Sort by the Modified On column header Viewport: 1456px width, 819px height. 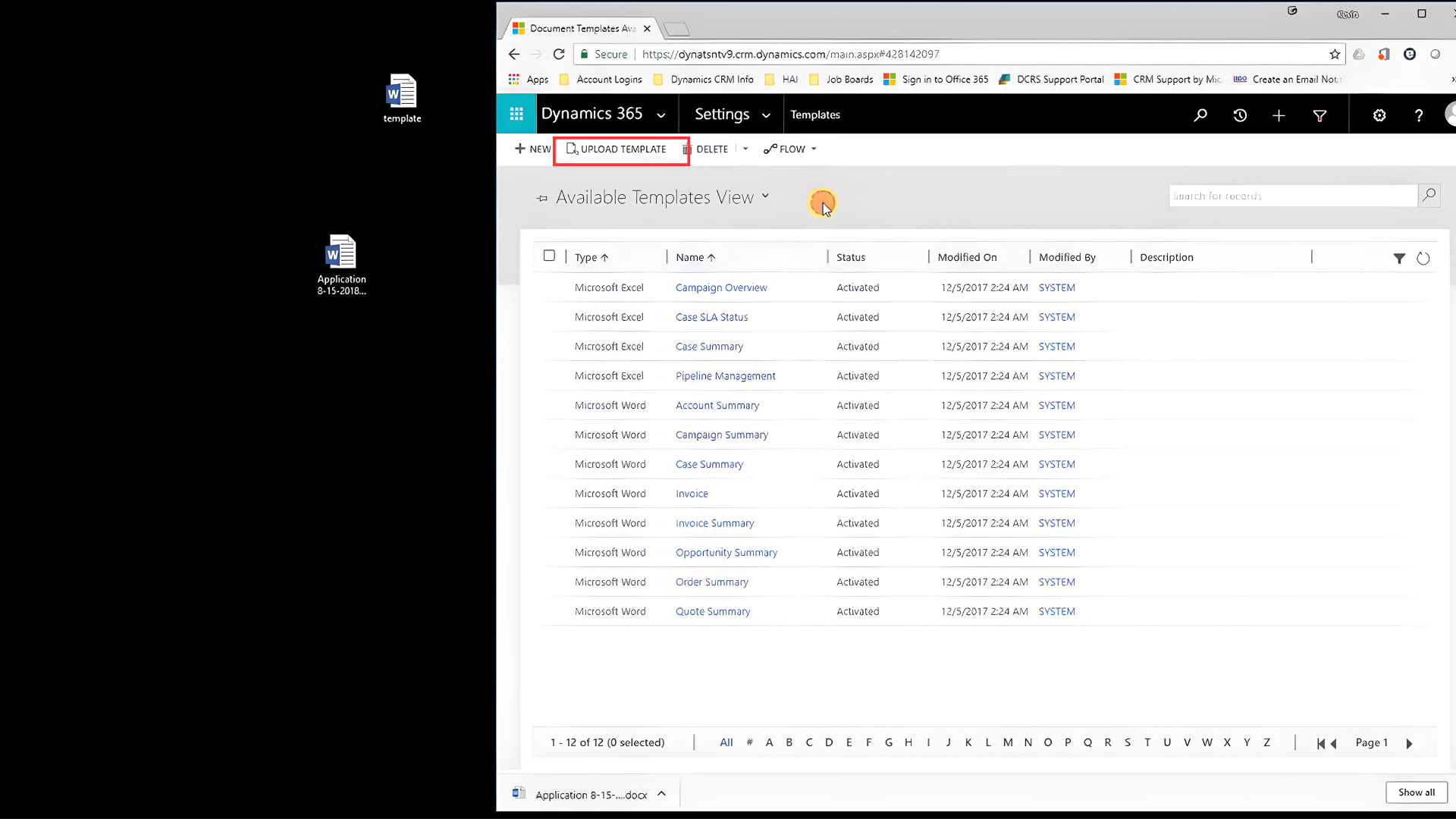coord(967,257)
